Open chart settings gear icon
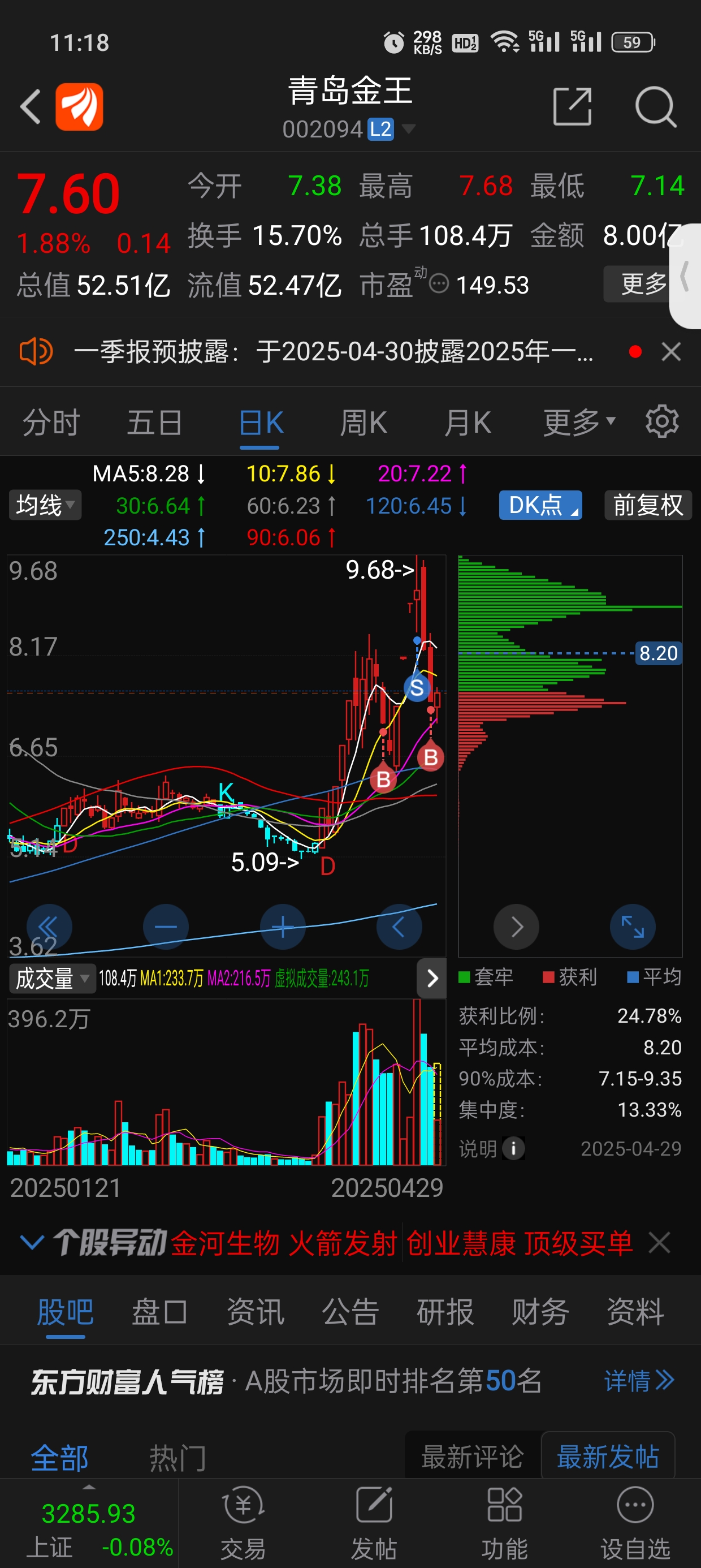 point(662,421)
